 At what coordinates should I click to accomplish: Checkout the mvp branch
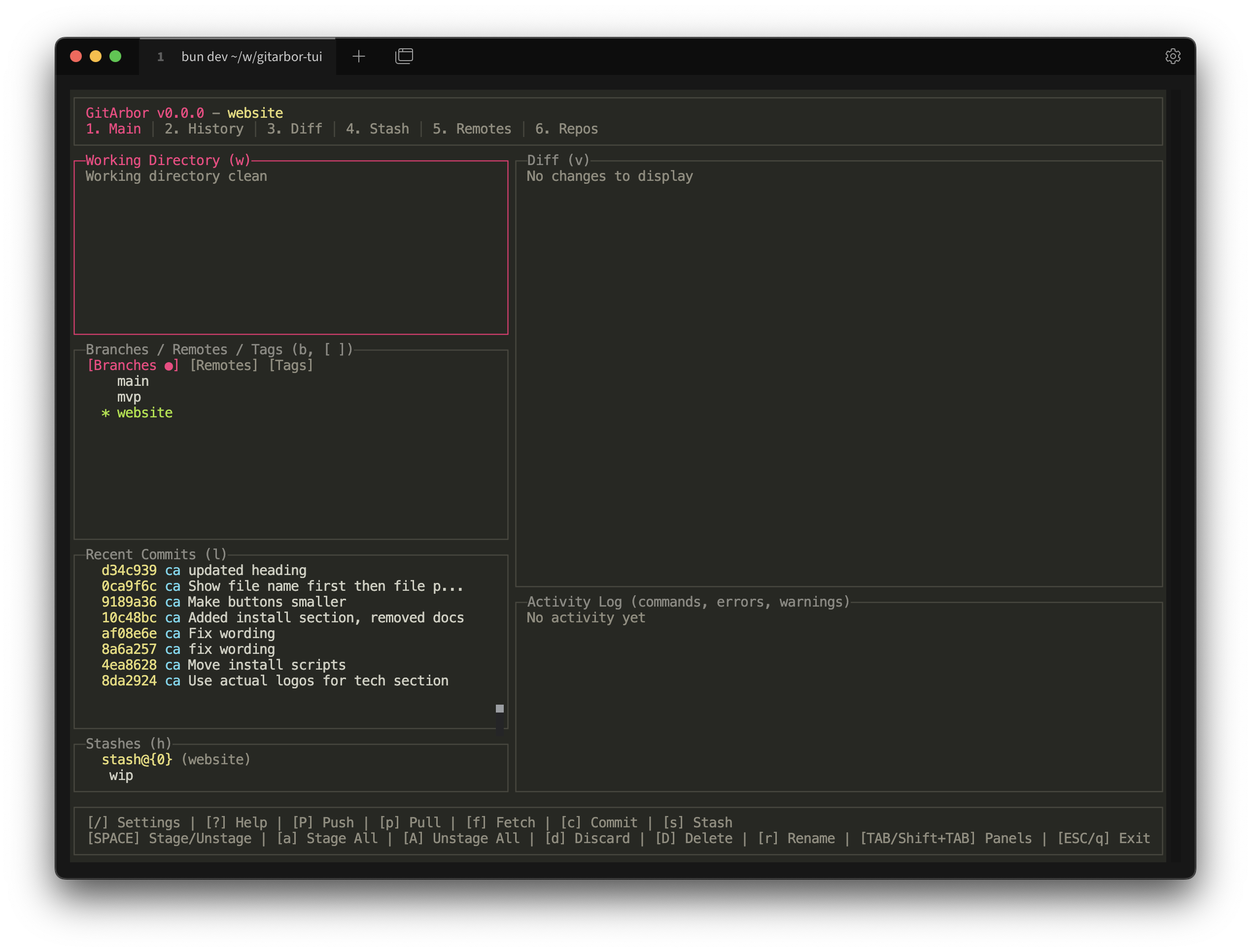pyautogui.click(x=129, y=397)
